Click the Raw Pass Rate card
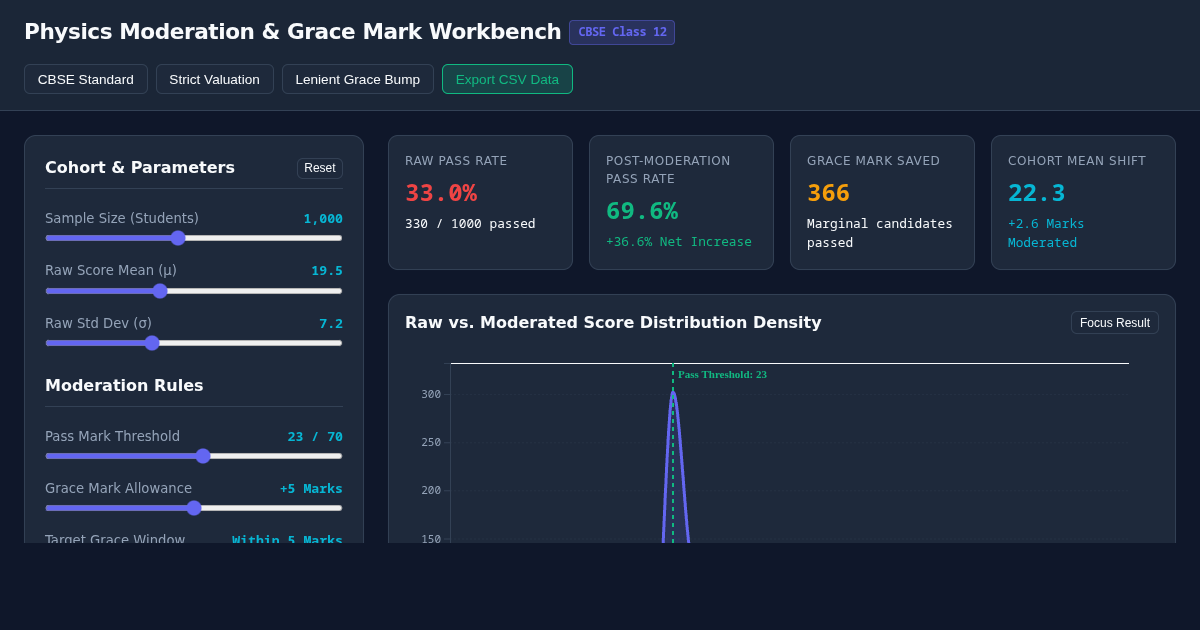The height and width of the screenshot is (630, 1200). tap(480, 202)
